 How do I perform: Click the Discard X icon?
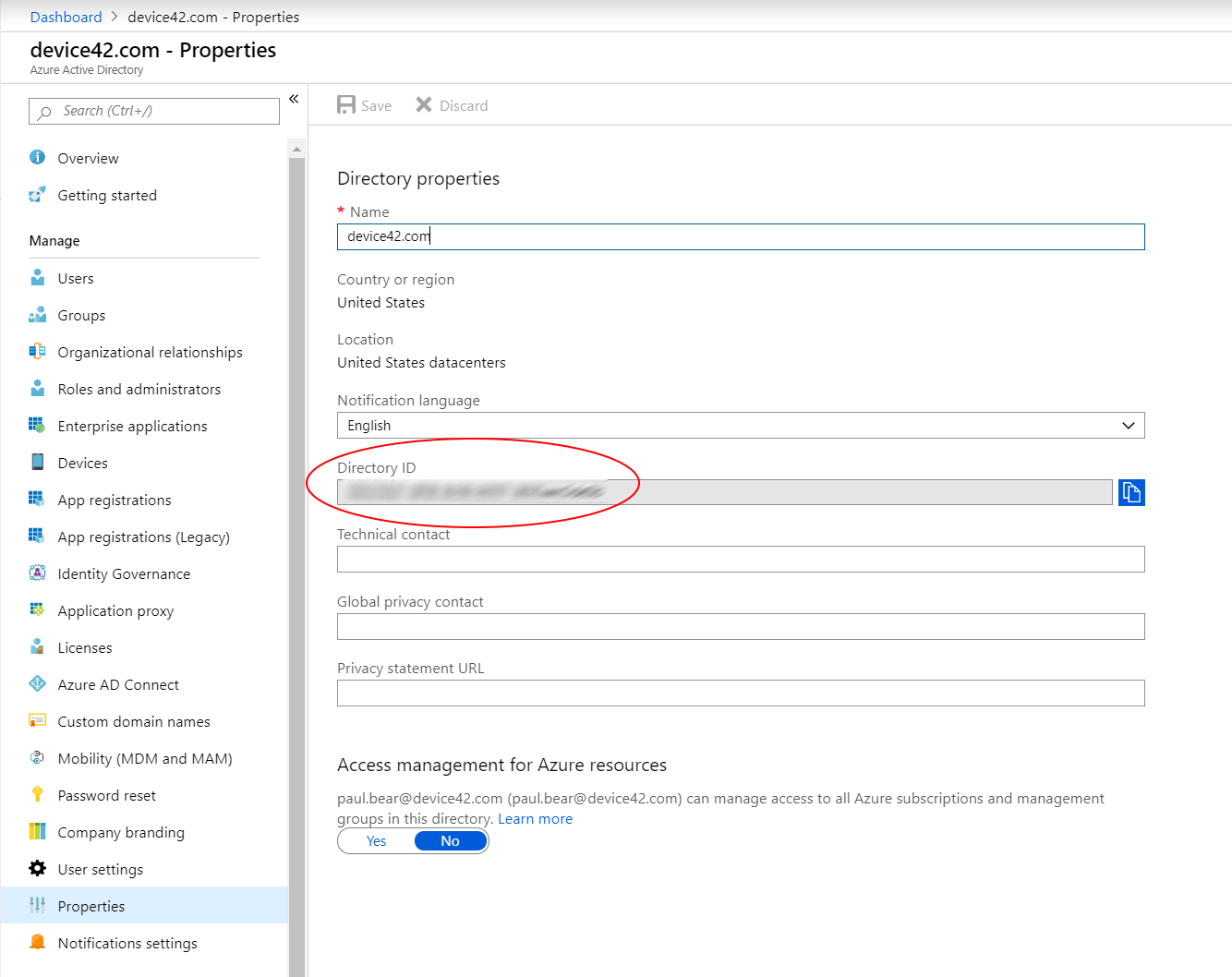[424, 105]
